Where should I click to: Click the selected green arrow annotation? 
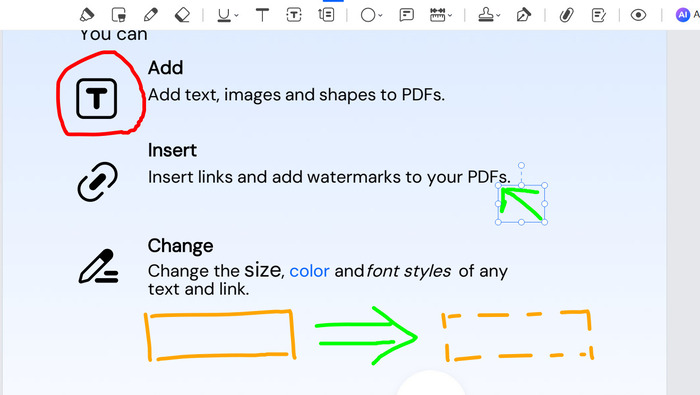coord(521,204)
